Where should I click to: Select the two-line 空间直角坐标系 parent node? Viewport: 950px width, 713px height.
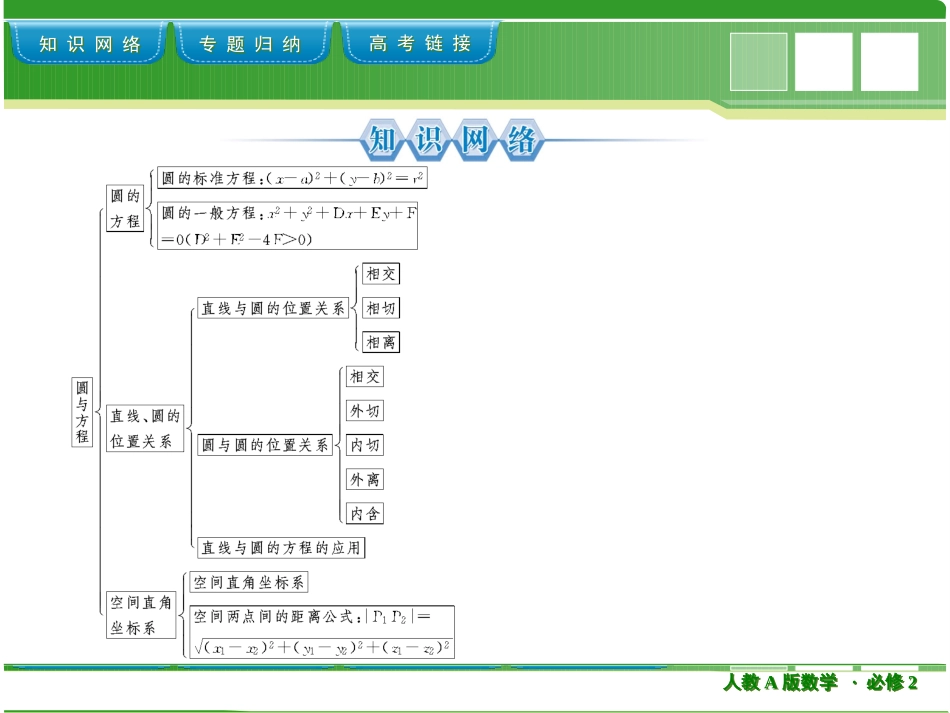click(141, 615)
